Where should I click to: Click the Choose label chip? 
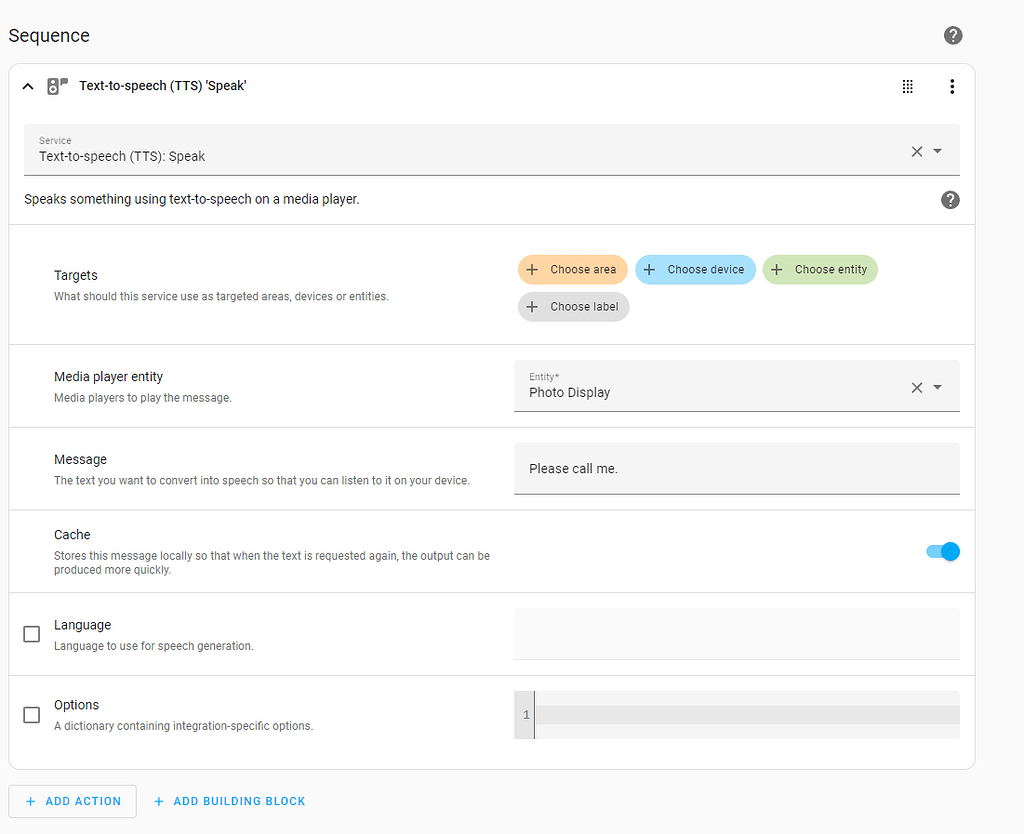click(x=573, y=306)
